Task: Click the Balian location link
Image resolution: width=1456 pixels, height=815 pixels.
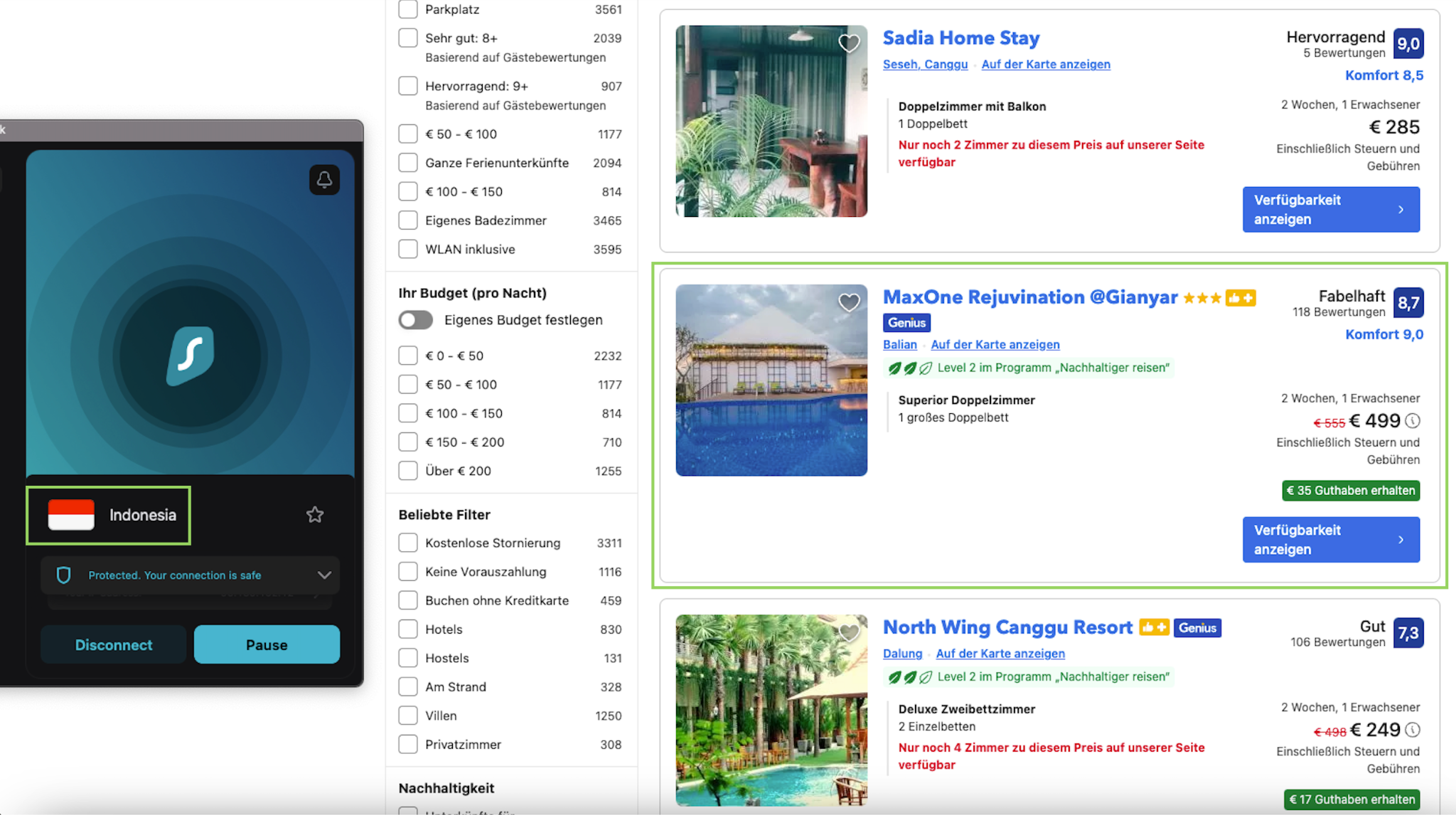Action: pos(900,344)
